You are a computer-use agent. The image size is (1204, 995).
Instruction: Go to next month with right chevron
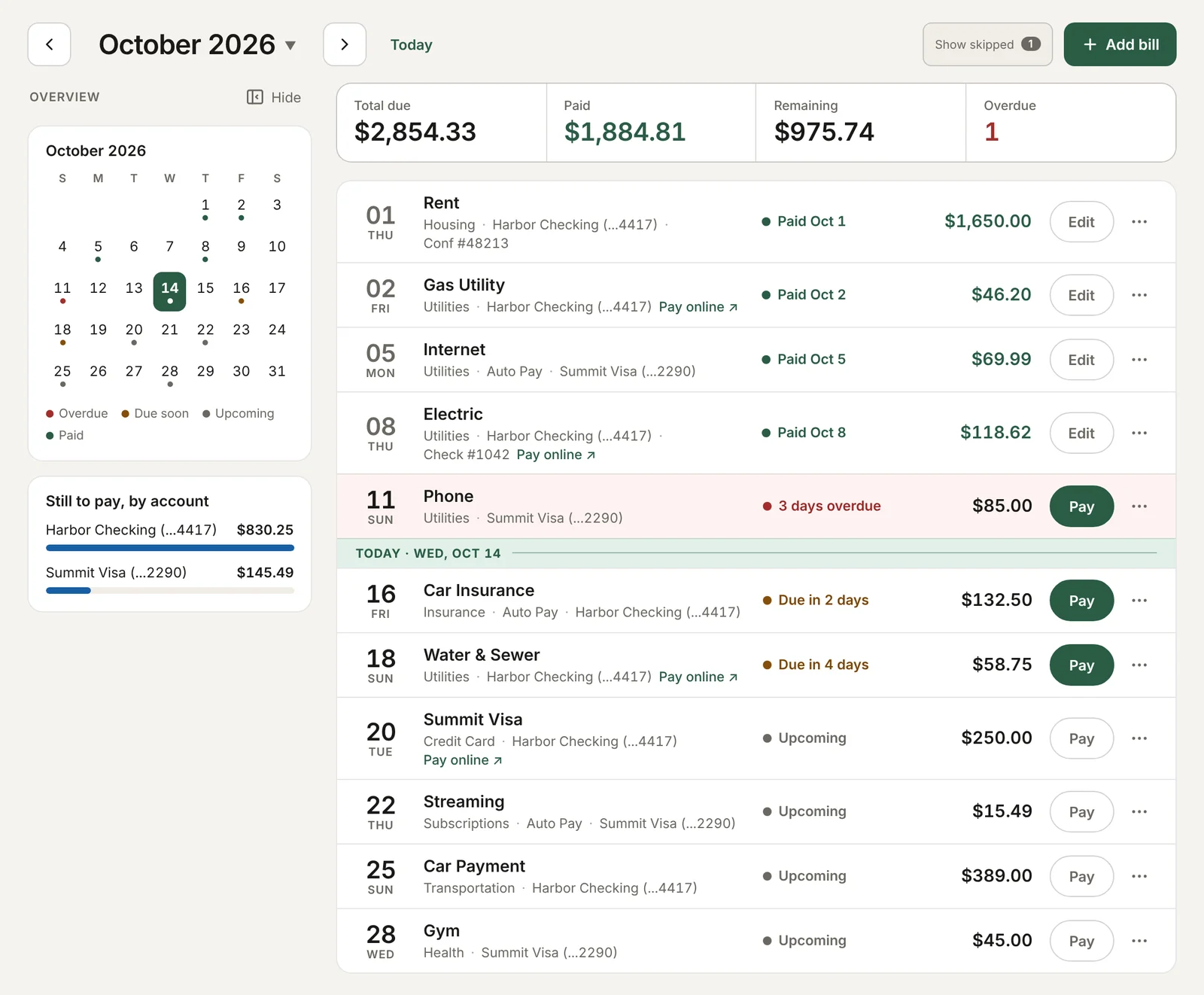point(345,44)
